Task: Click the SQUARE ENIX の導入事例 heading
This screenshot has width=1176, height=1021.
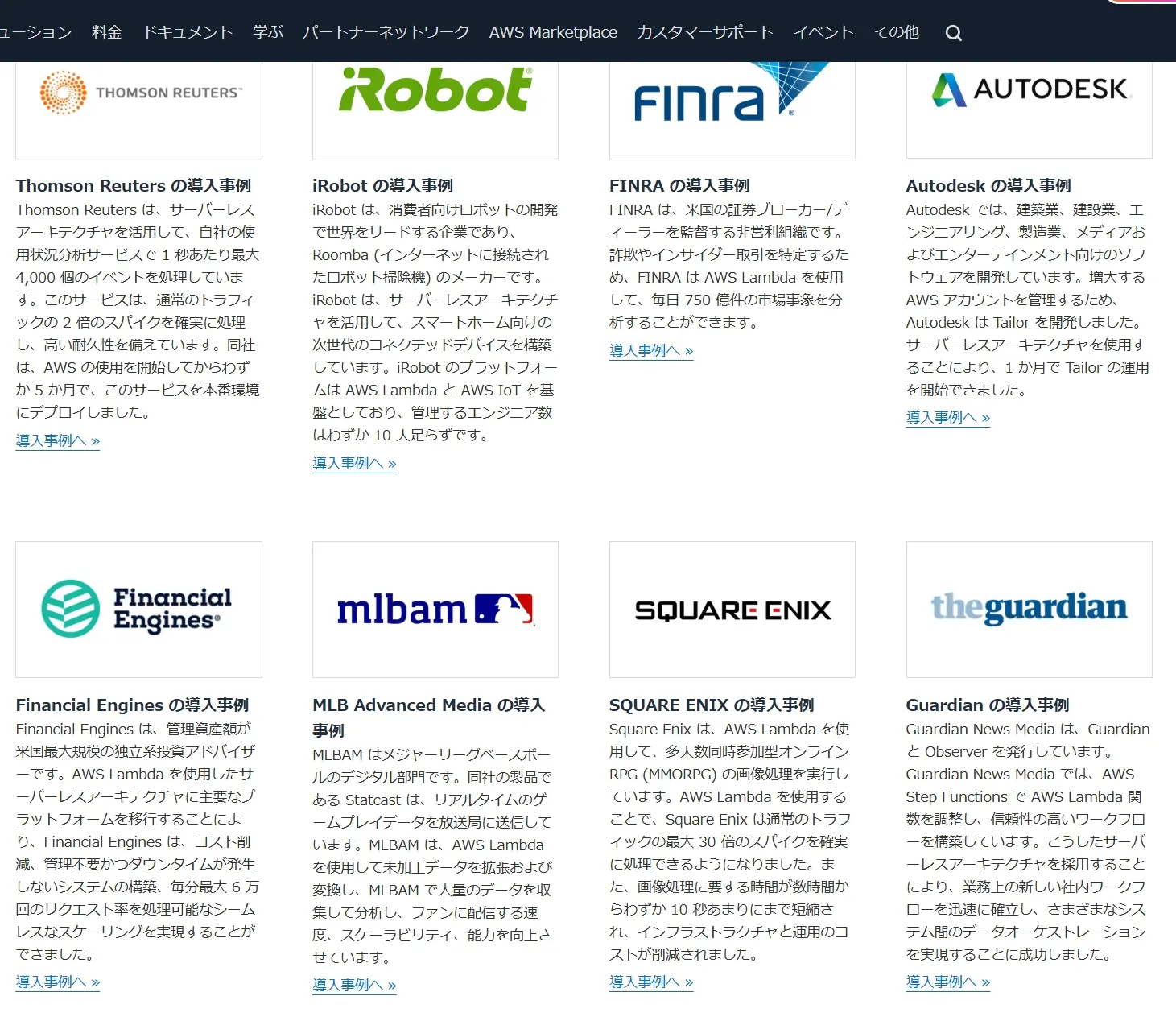Action: click(x=712, y=705)
